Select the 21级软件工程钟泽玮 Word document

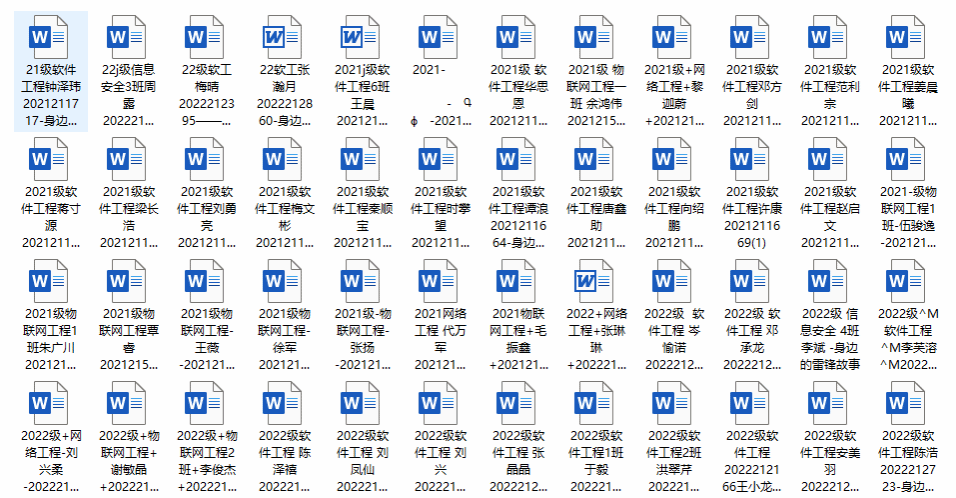click(48, 38)
